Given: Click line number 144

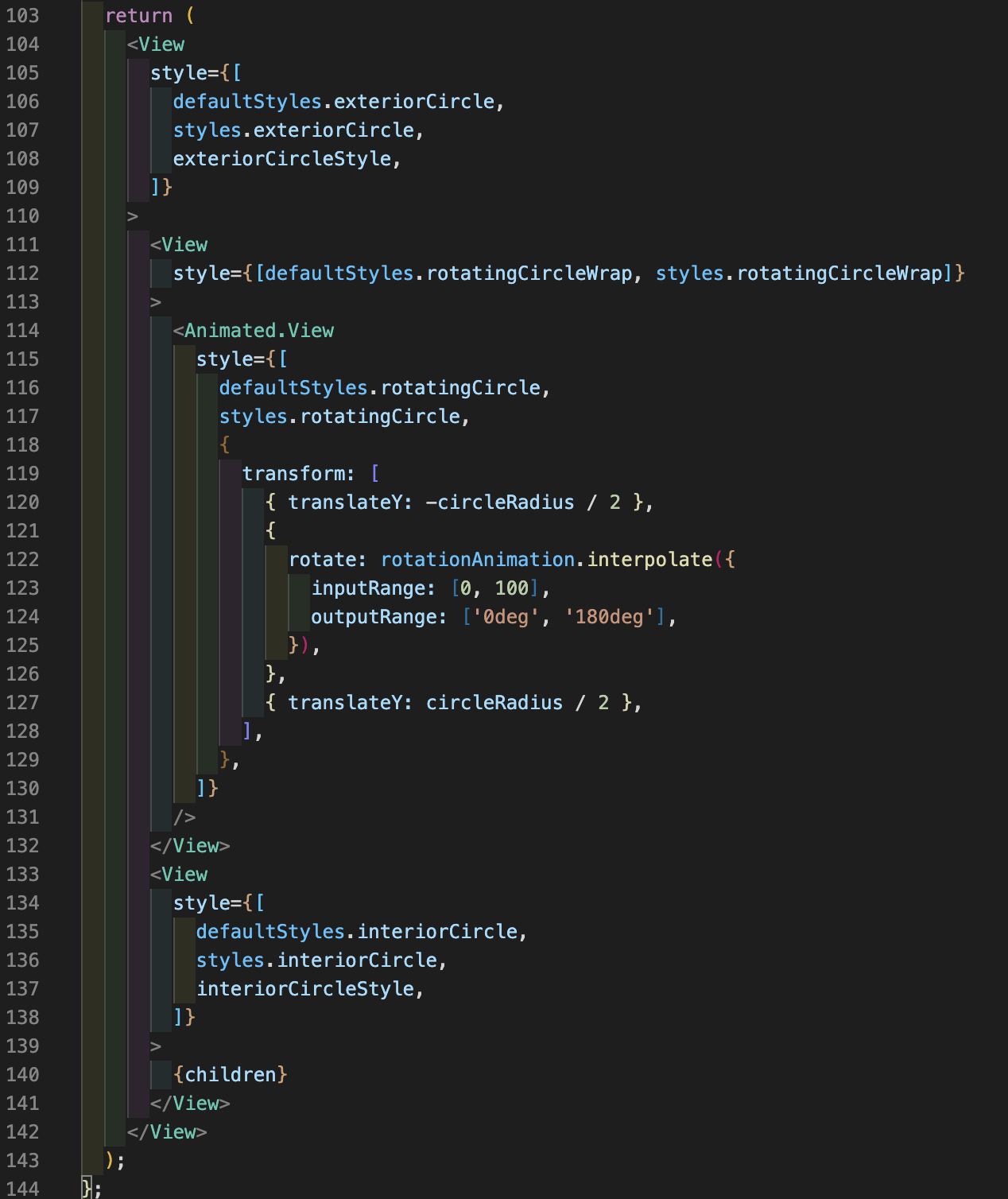Looking at the screenshot, I should tap(22, 1189).
